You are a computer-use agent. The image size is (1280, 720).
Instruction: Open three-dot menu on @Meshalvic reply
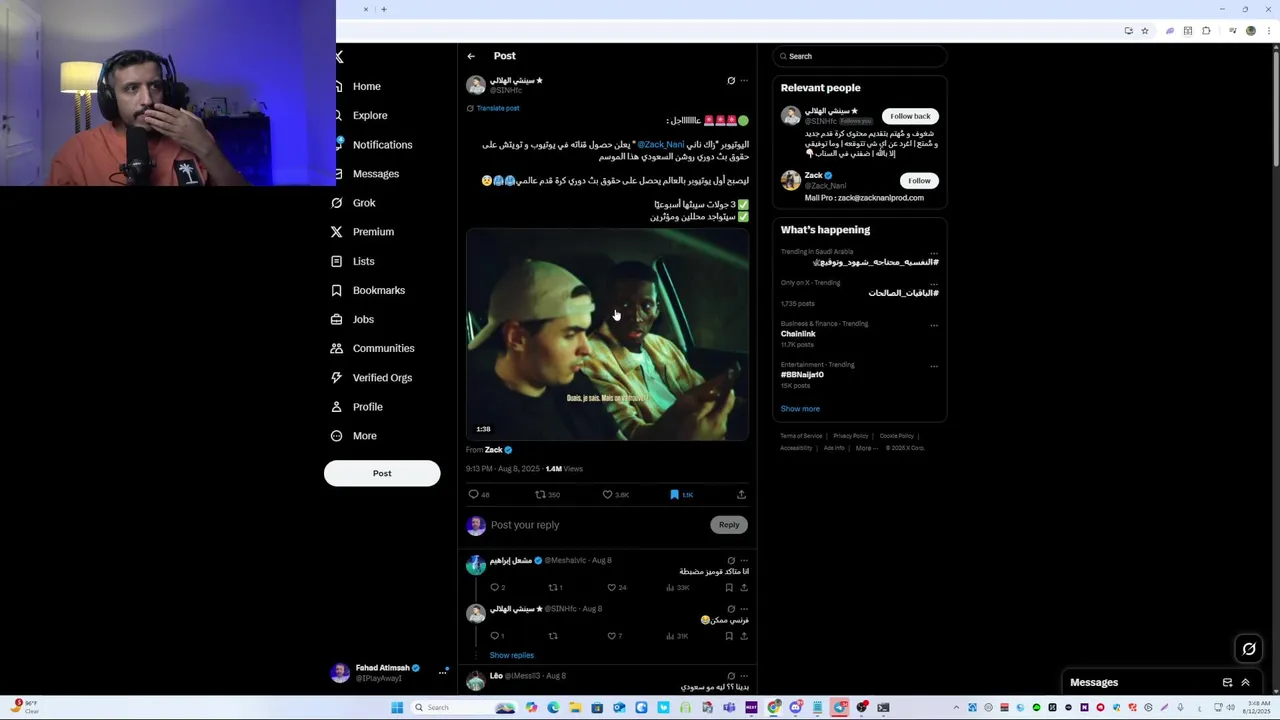tap(743, 561)
